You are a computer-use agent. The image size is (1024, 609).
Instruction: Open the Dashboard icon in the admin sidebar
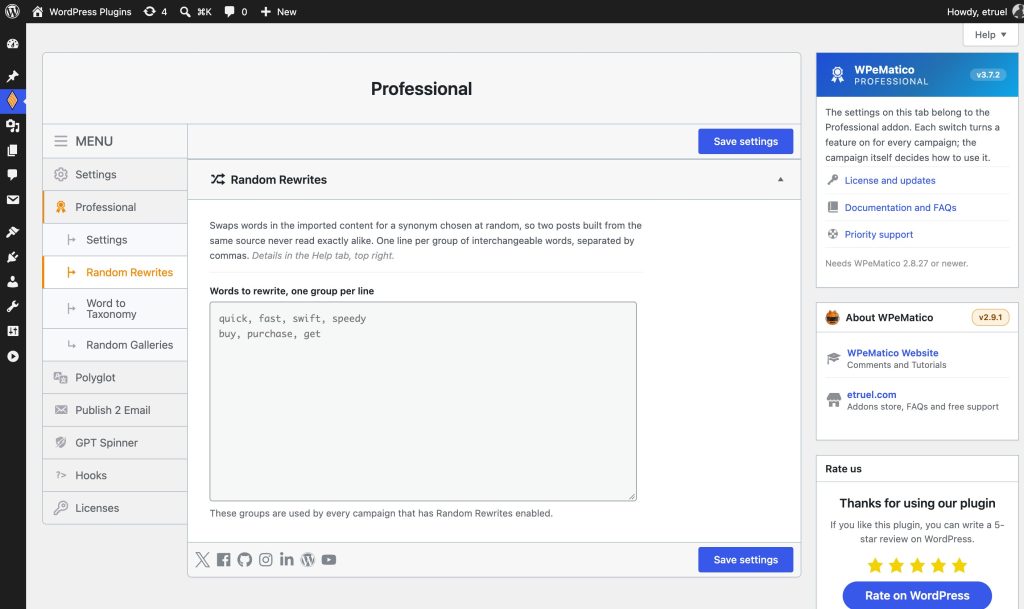pyautogui.click(x=12, y=44)
